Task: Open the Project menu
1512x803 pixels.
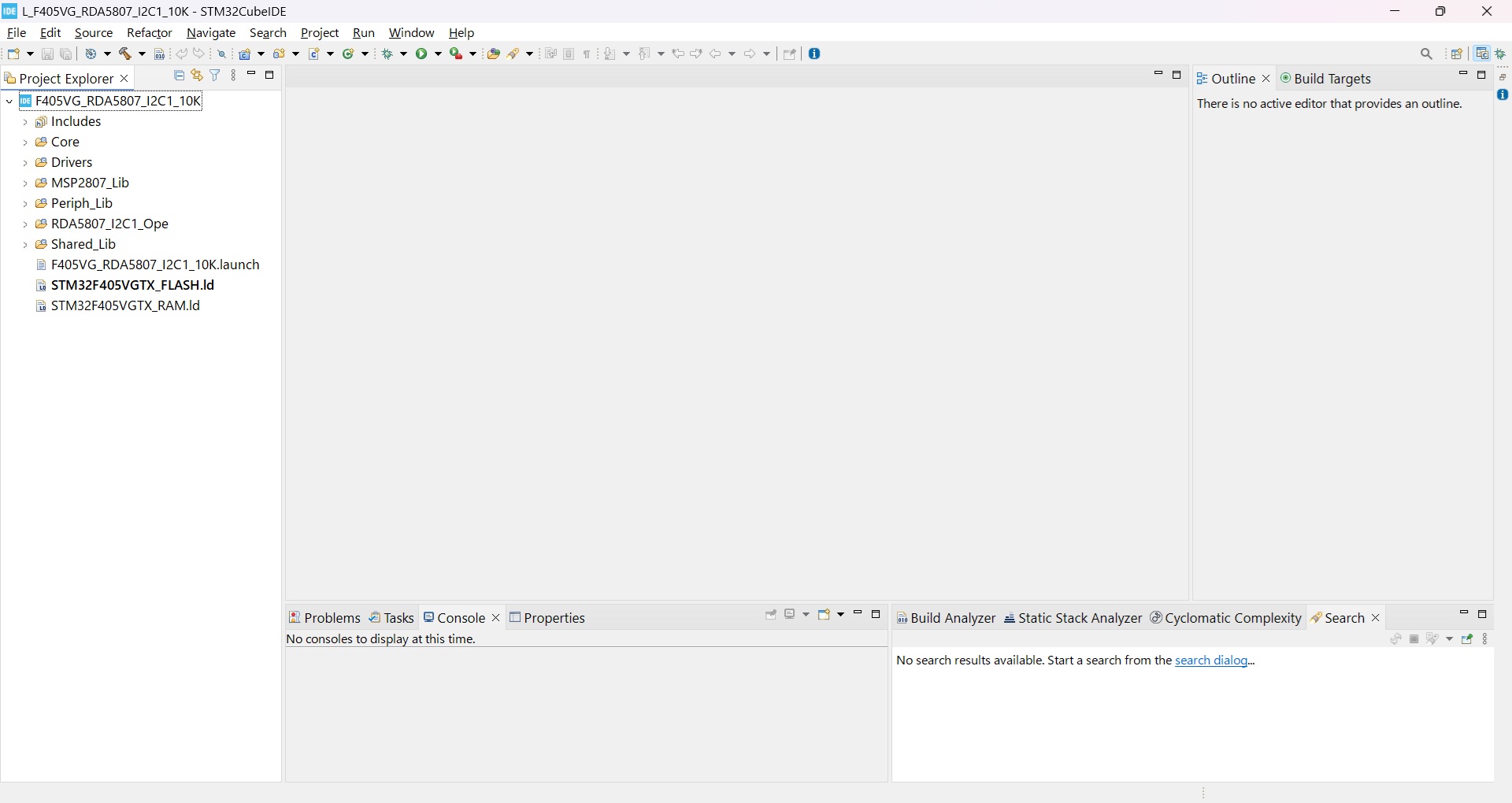Action: point(320,33)
